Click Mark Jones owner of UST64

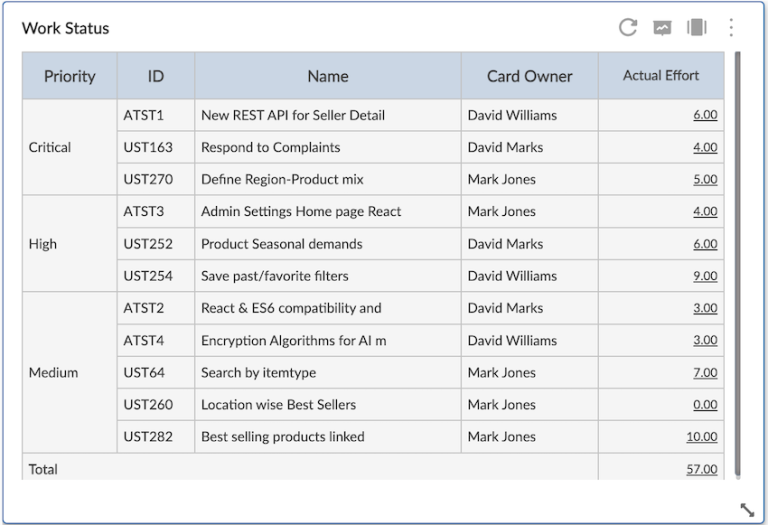point(502,372)
